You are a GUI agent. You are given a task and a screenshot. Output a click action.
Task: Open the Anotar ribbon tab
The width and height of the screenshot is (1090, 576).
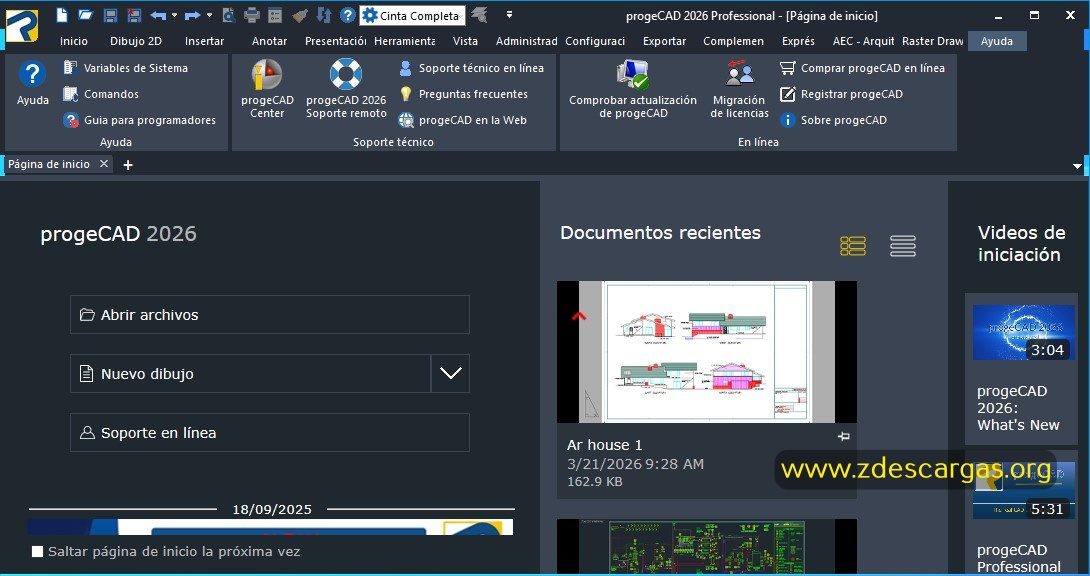click(270, 41)
